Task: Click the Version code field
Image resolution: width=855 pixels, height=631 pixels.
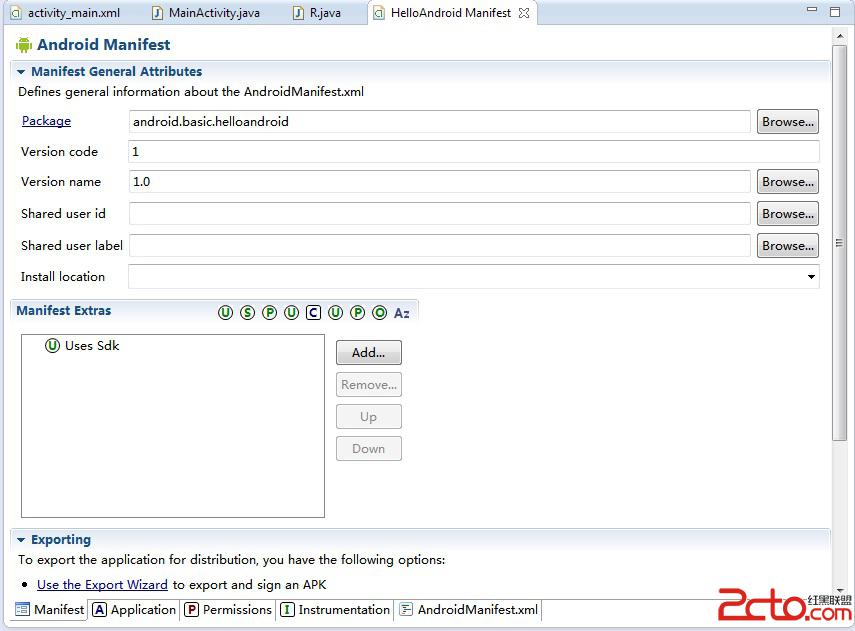Action: [x=474, y=152]
